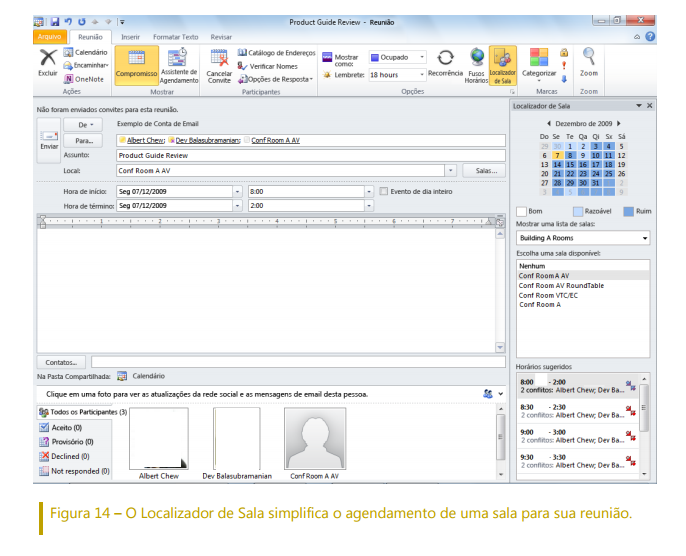
Task: Toggle the Aceito (0) filter checkbox
Action: pos(44,427)
